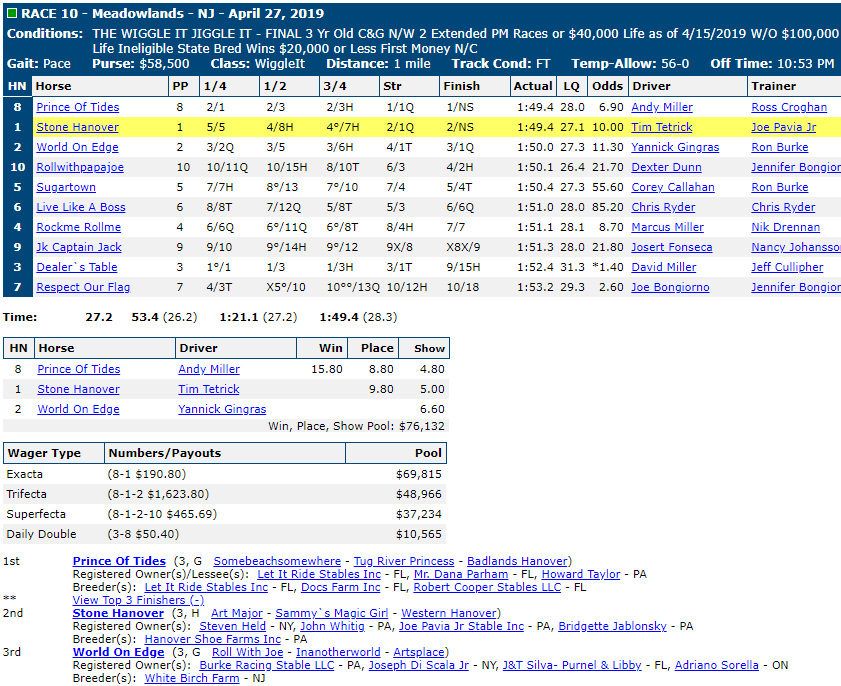Open White Birch Farm breeder link
The height and width of the screenshot is (686, 841).
pyautogui.click(x=192, y=678)
